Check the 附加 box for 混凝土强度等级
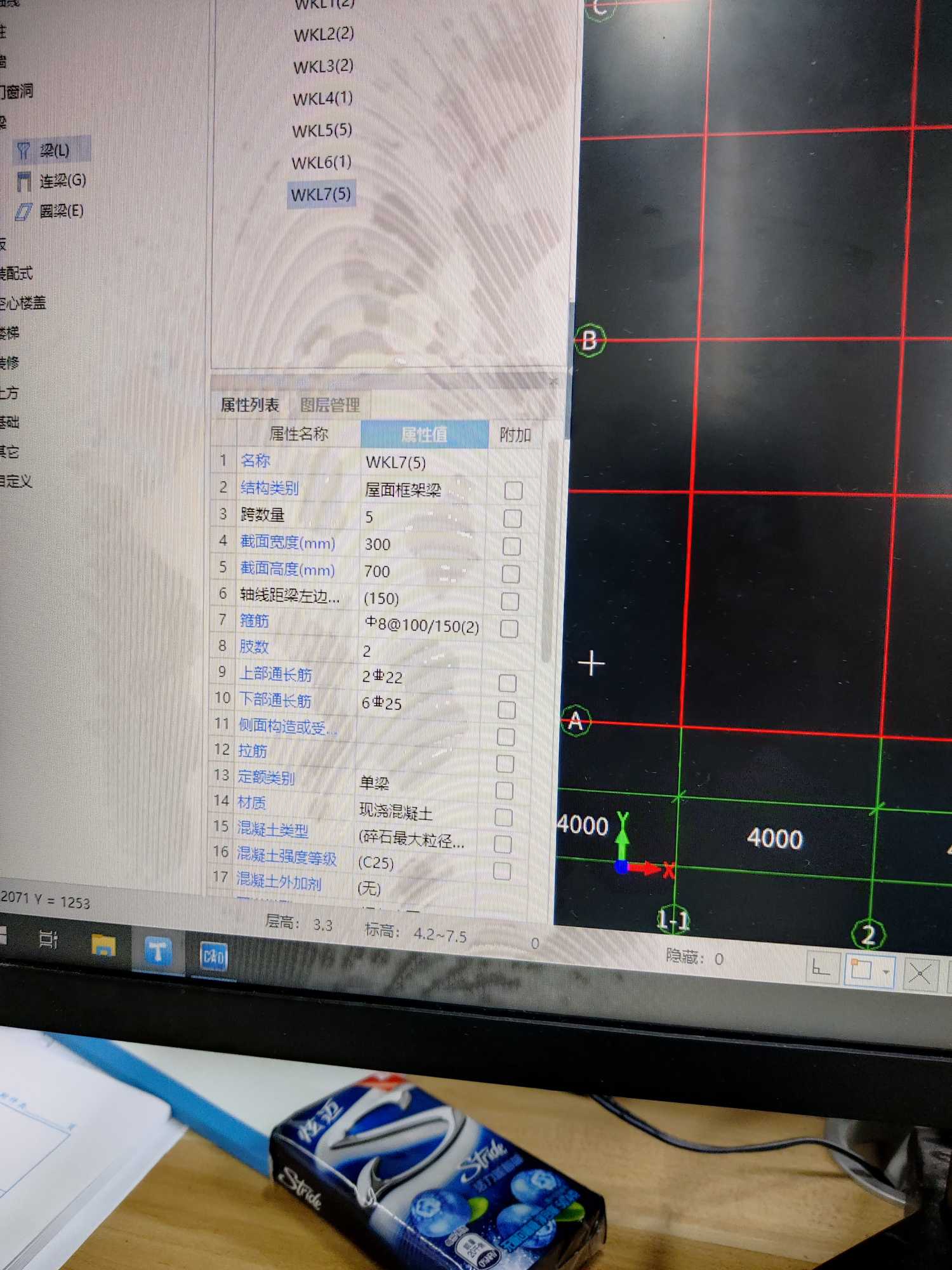This screenshot has width=952, height=1270. pos(502,871)
